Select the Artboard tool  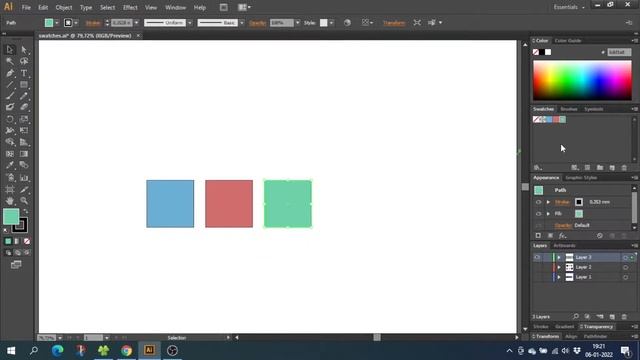coord(10,189)
